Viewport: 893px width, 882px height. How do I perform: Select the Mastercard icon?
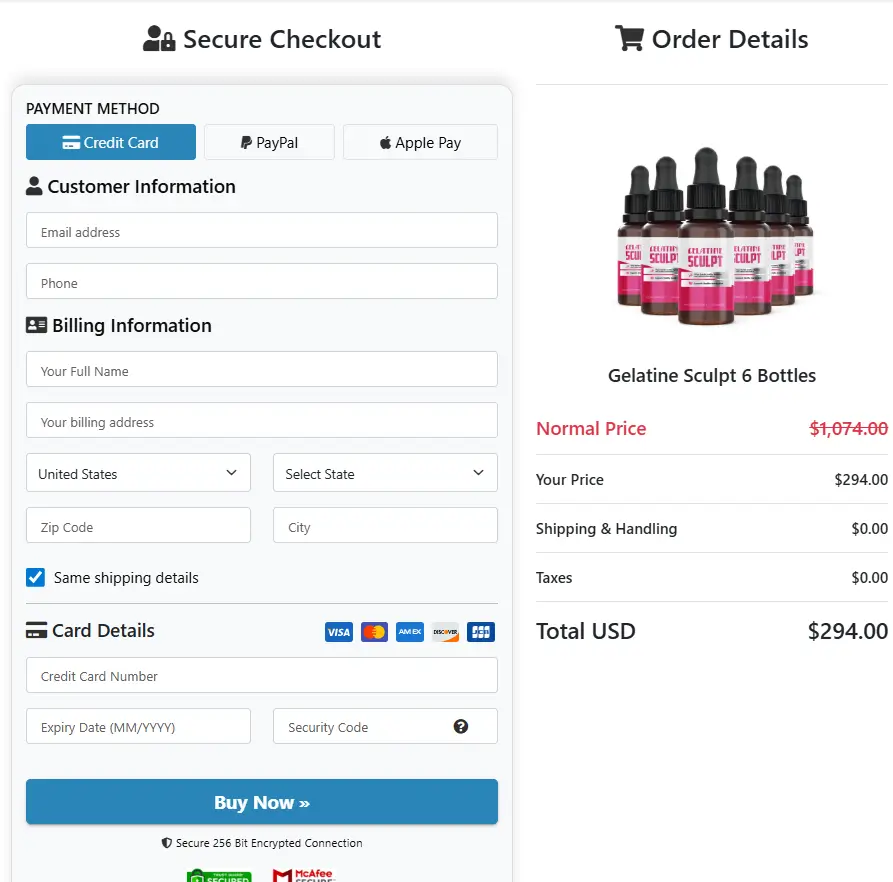click(x=374, y=632)
